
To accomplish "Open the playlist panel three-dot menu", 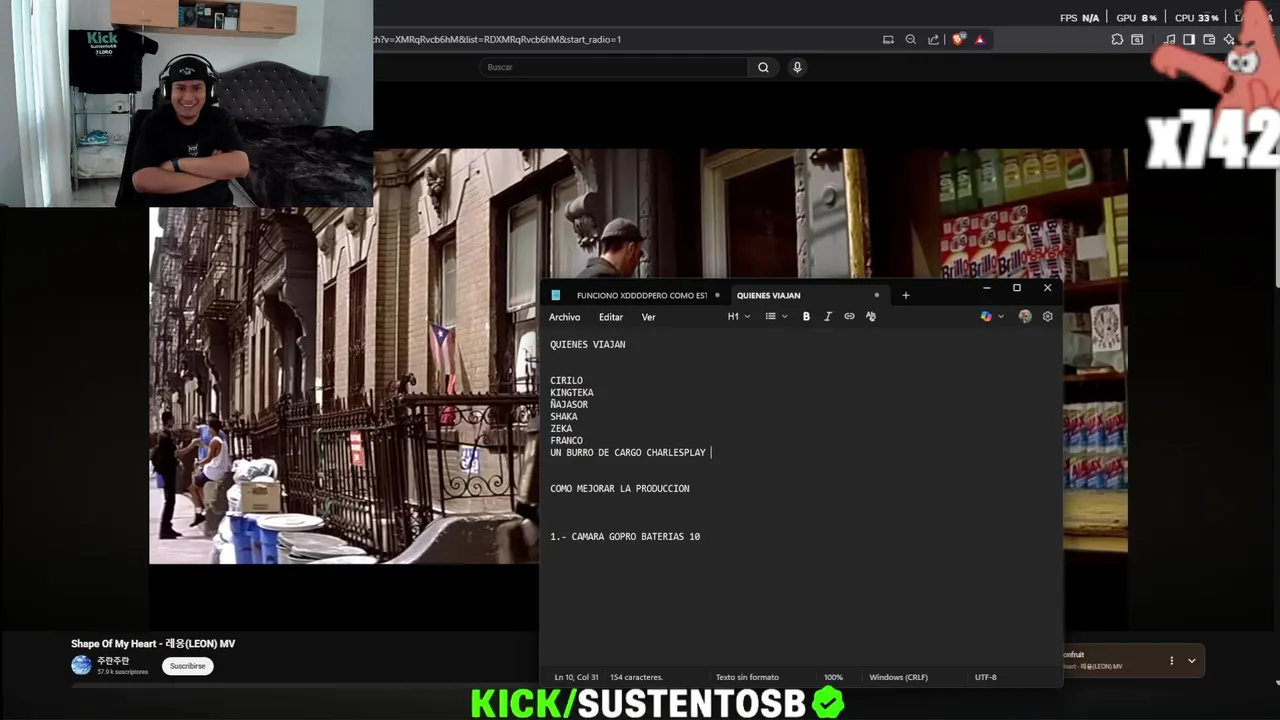I will pyautogui.click(x=1171, y=661).
